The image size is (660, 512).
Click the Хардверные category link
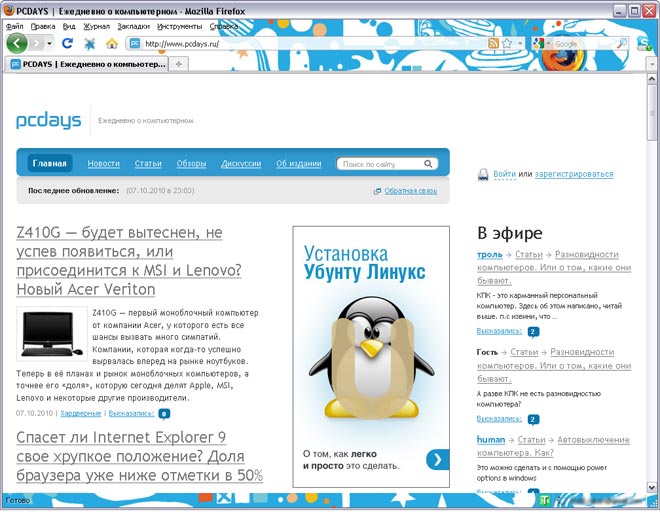click(81, 413)
